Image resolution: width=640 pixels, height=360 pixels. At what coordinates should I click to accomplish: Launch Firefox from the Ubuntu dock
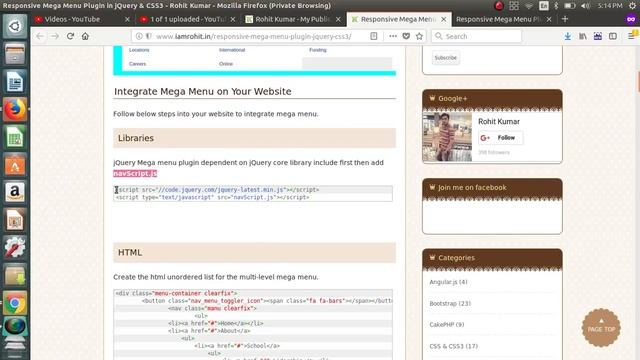pos(15,109)
